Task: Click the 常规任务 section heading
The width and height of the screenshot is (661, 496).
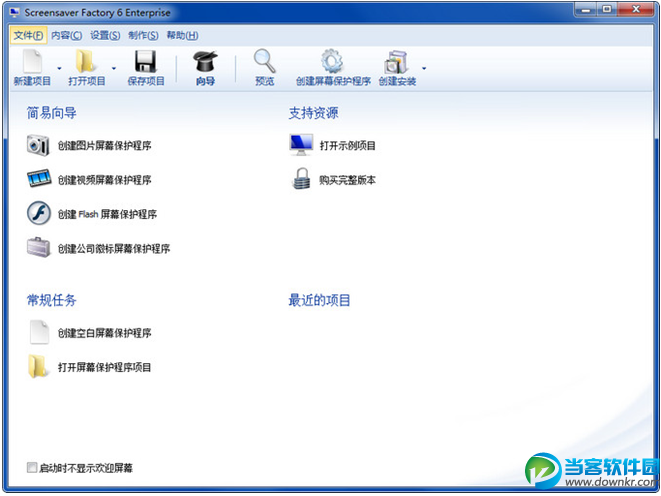Action: pyautogui.click(x=51, y=300)
